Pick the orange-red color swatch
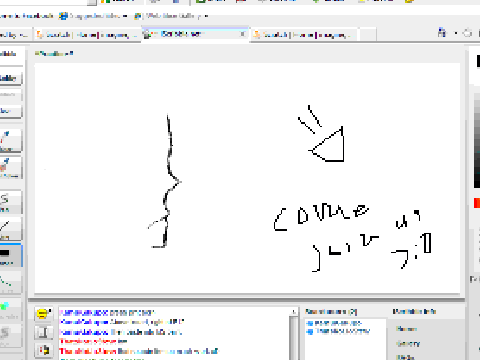This screenshot has width=480, height=360. tap(477, 203)
